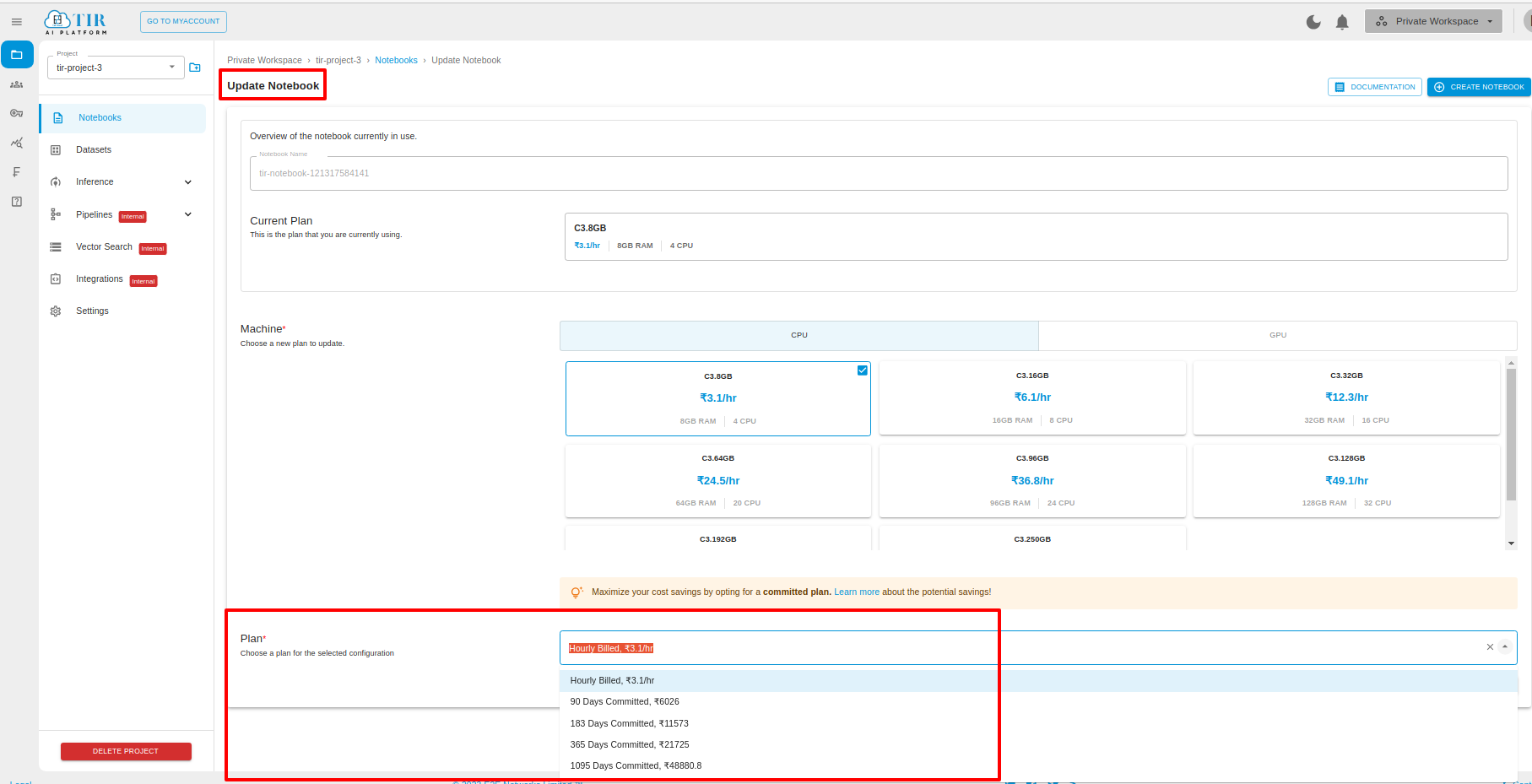Open notifications bell icon
Screen dimensions: 1532x784
[x=1342, y=22]
